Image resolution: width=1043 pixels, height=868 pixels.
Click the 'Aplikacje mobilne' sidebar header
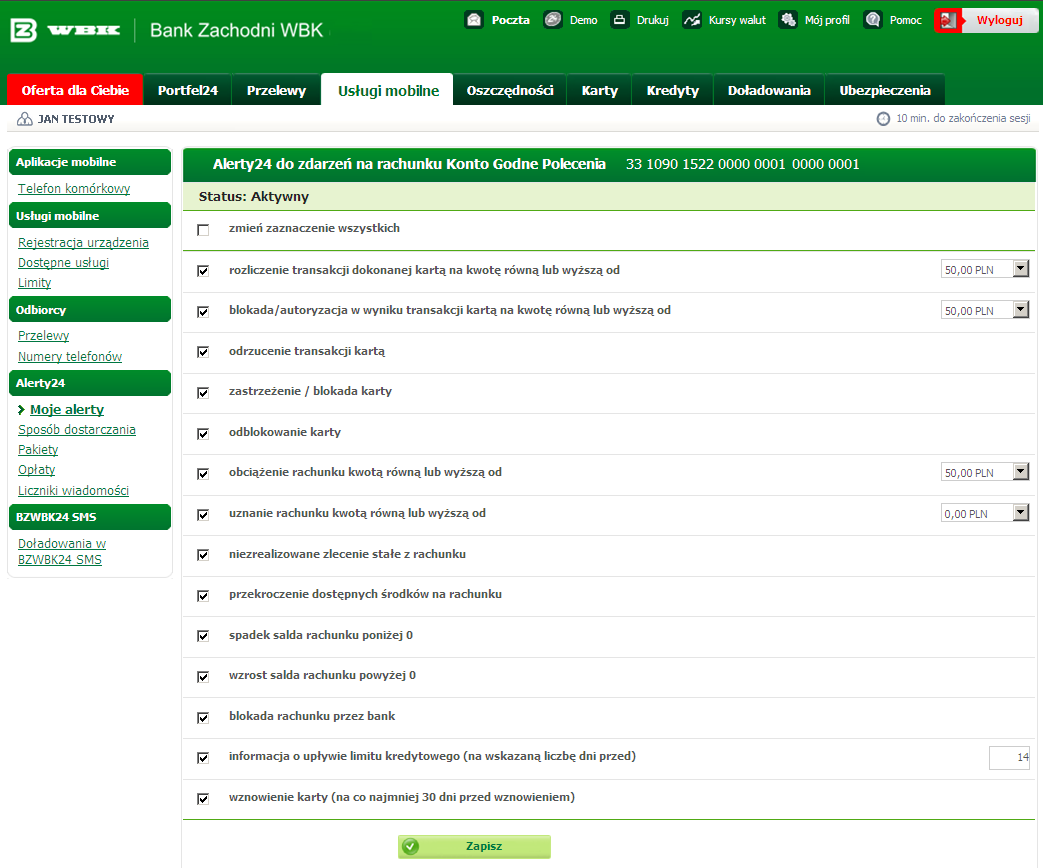pyautogui.click(x=90, y=162)
